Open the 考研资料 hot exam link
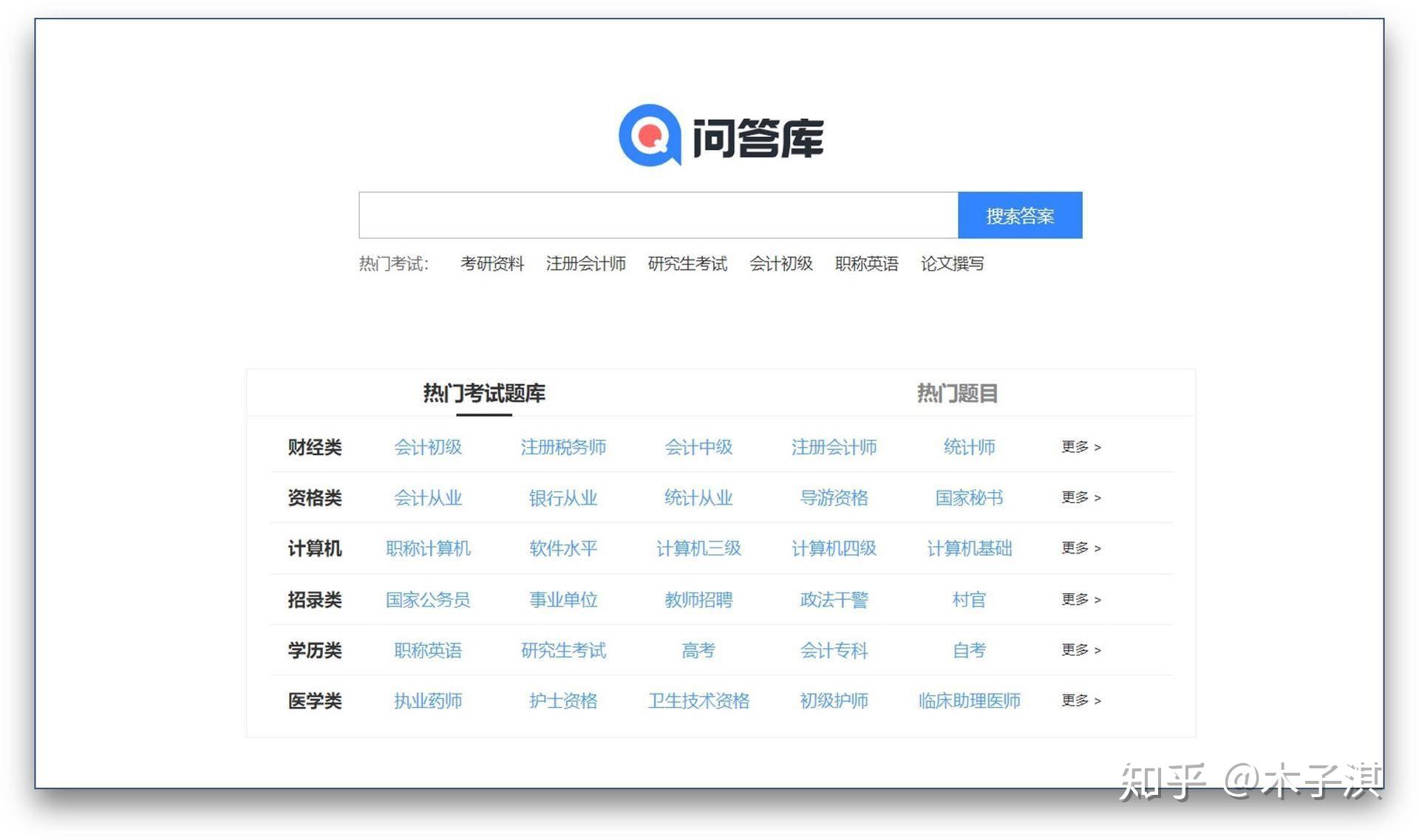 [x=492, y=264]
